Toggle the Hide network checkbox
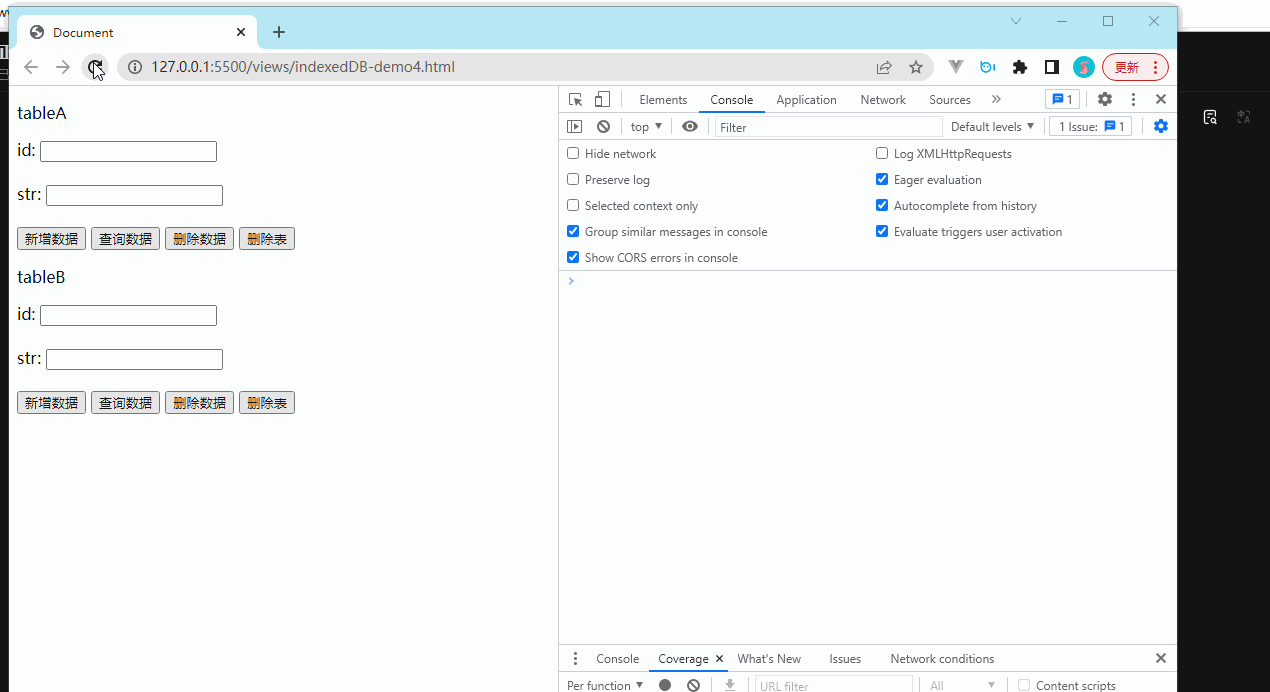 [x=573, y=153]
